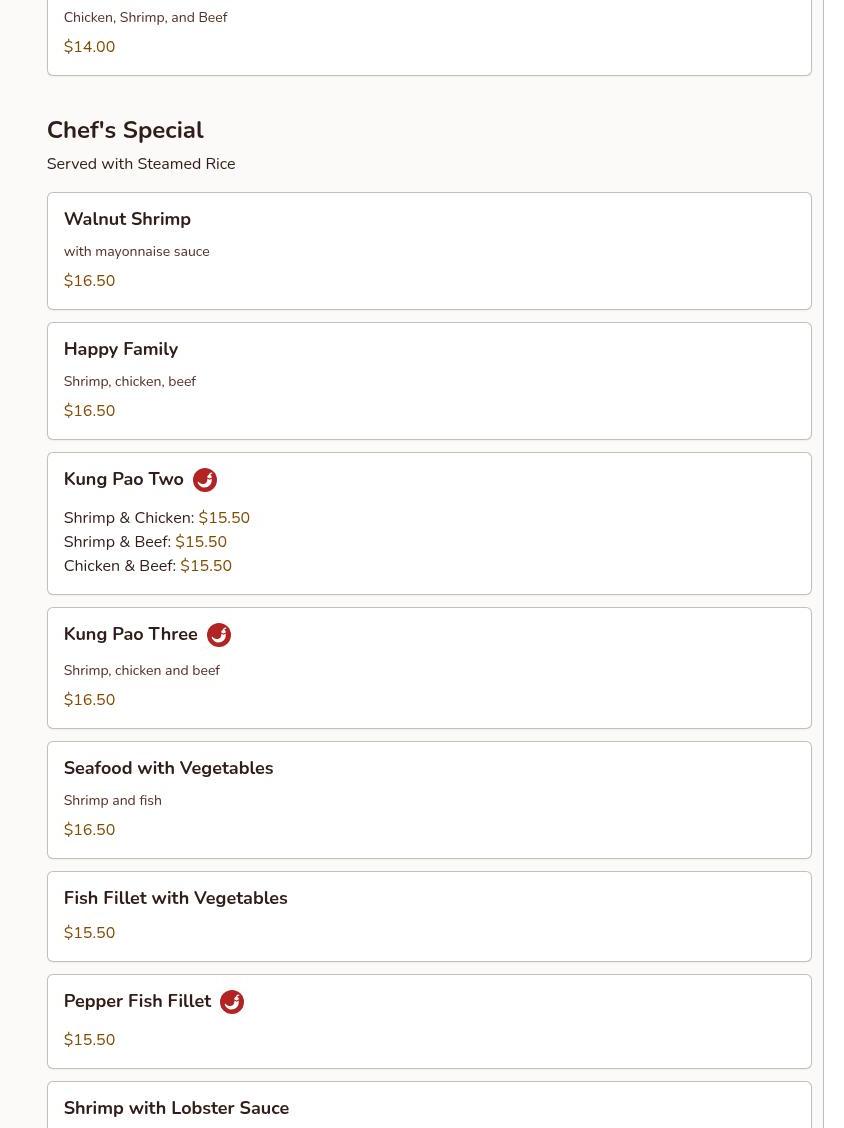844x1128 pixels.
Task: Select the Shrimp with Lobster Sauce title
Action: (176, 1108)
